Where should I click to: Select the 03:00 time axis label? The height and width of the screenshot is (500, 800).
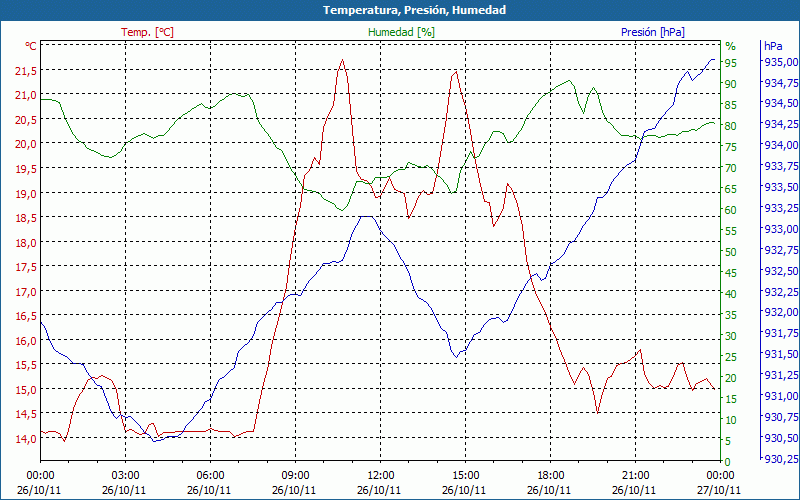(x=126, y=476)
